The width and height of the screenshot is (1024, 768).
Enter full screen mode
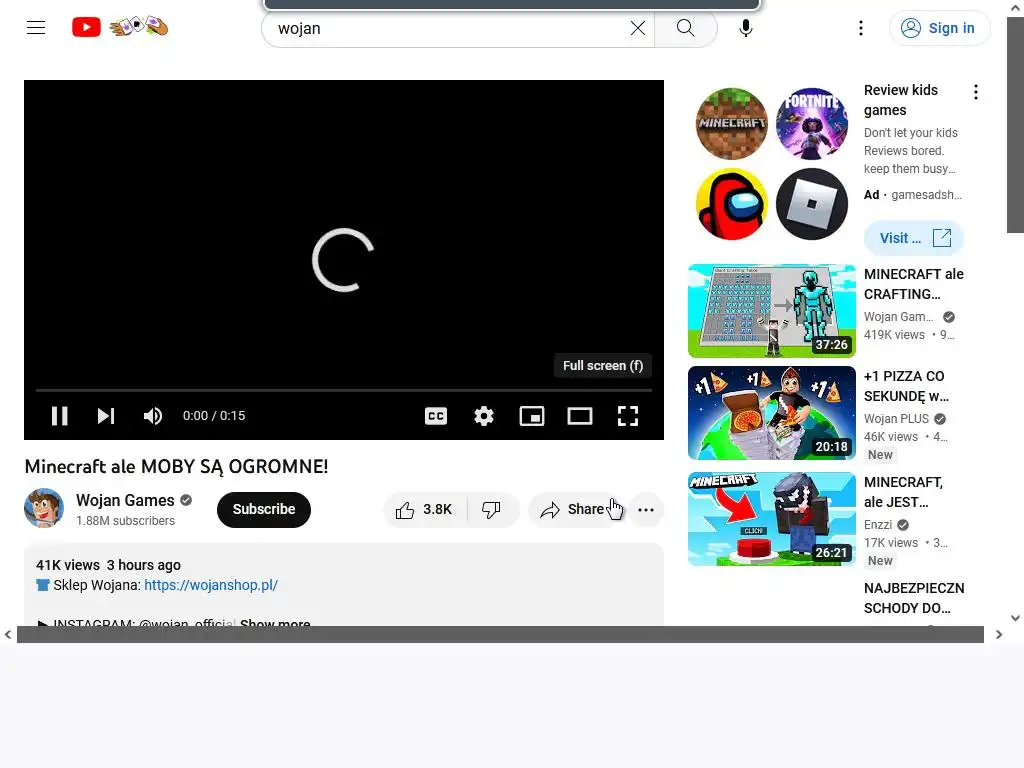point(628,416)
